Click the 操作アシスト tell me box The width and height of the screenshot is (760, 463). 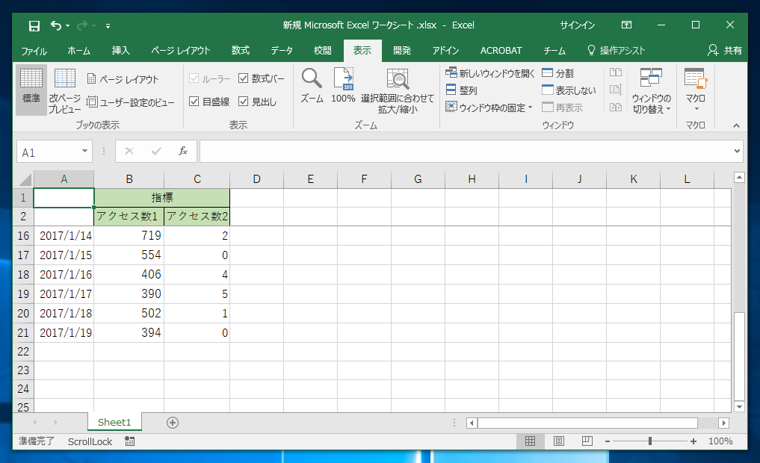[617, 50]
